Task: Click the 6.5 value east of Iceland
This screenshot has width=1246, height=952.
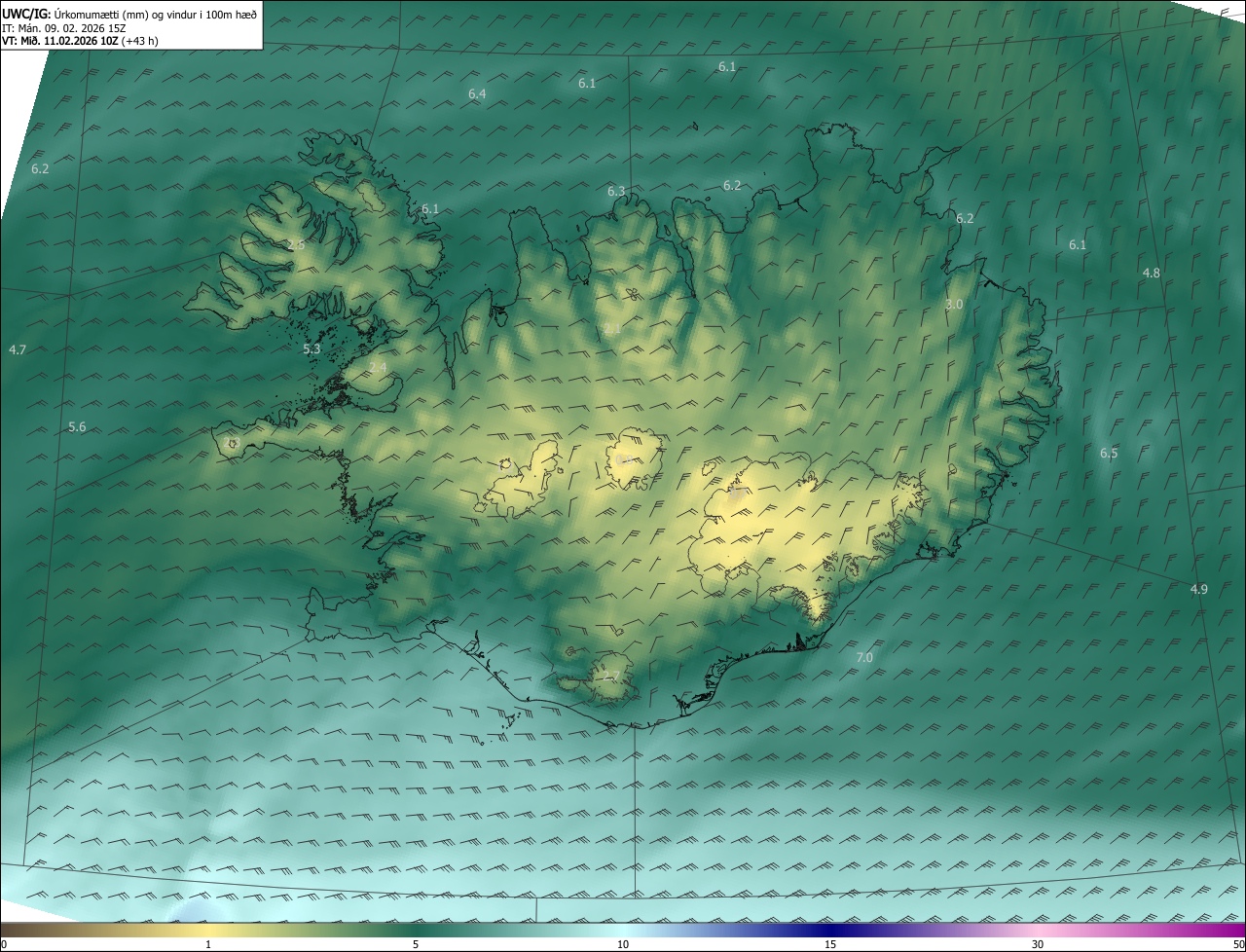Action: coord(1109,454)
